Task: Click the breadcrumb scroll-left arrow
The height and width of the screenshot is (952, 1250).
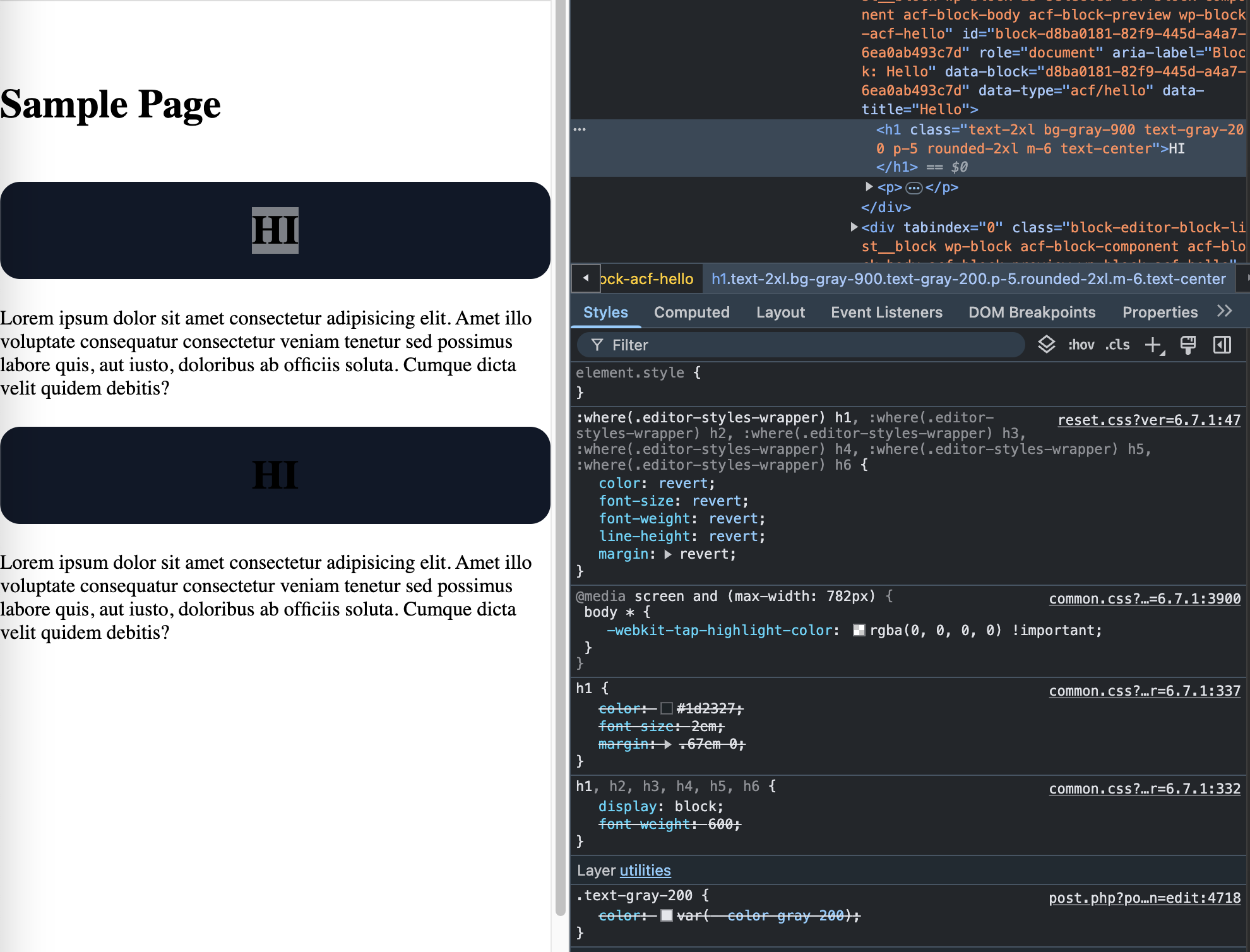Action: 586,278
